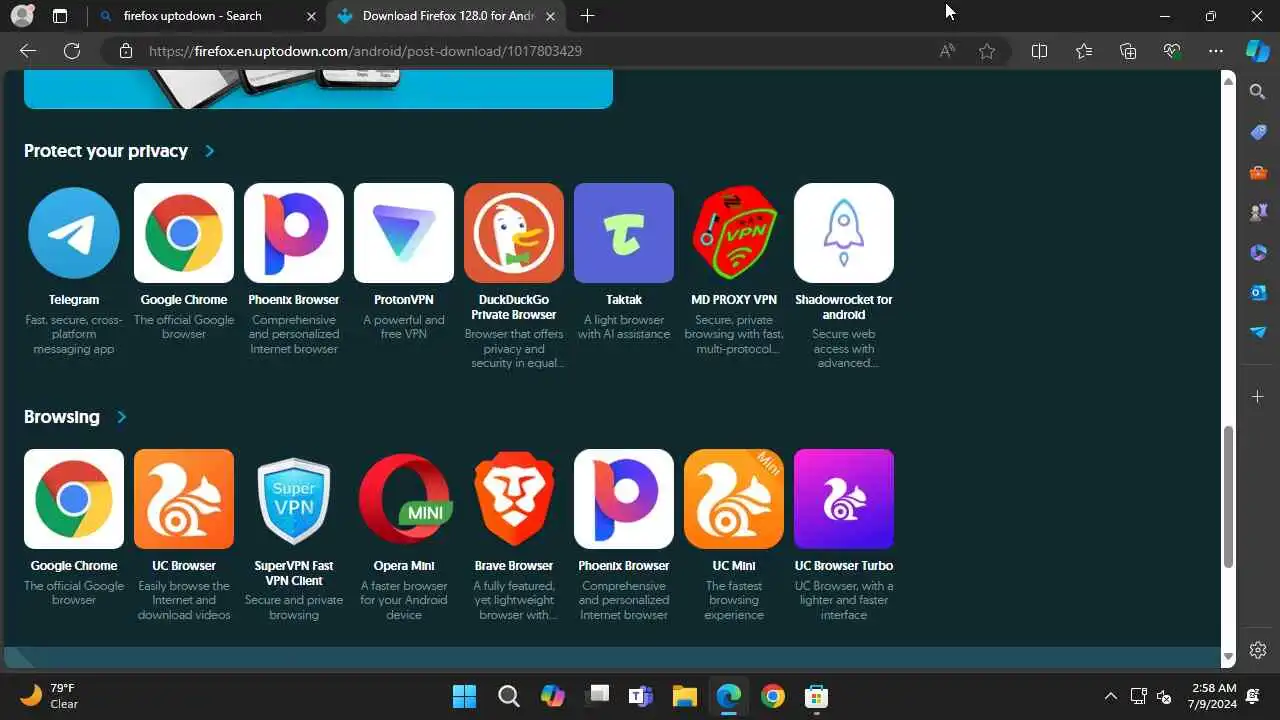Image resolution: width=1280 pixels, height=720 pixels.
Task: Open Microsoft Store from taskbar
Action: [816, 696]
